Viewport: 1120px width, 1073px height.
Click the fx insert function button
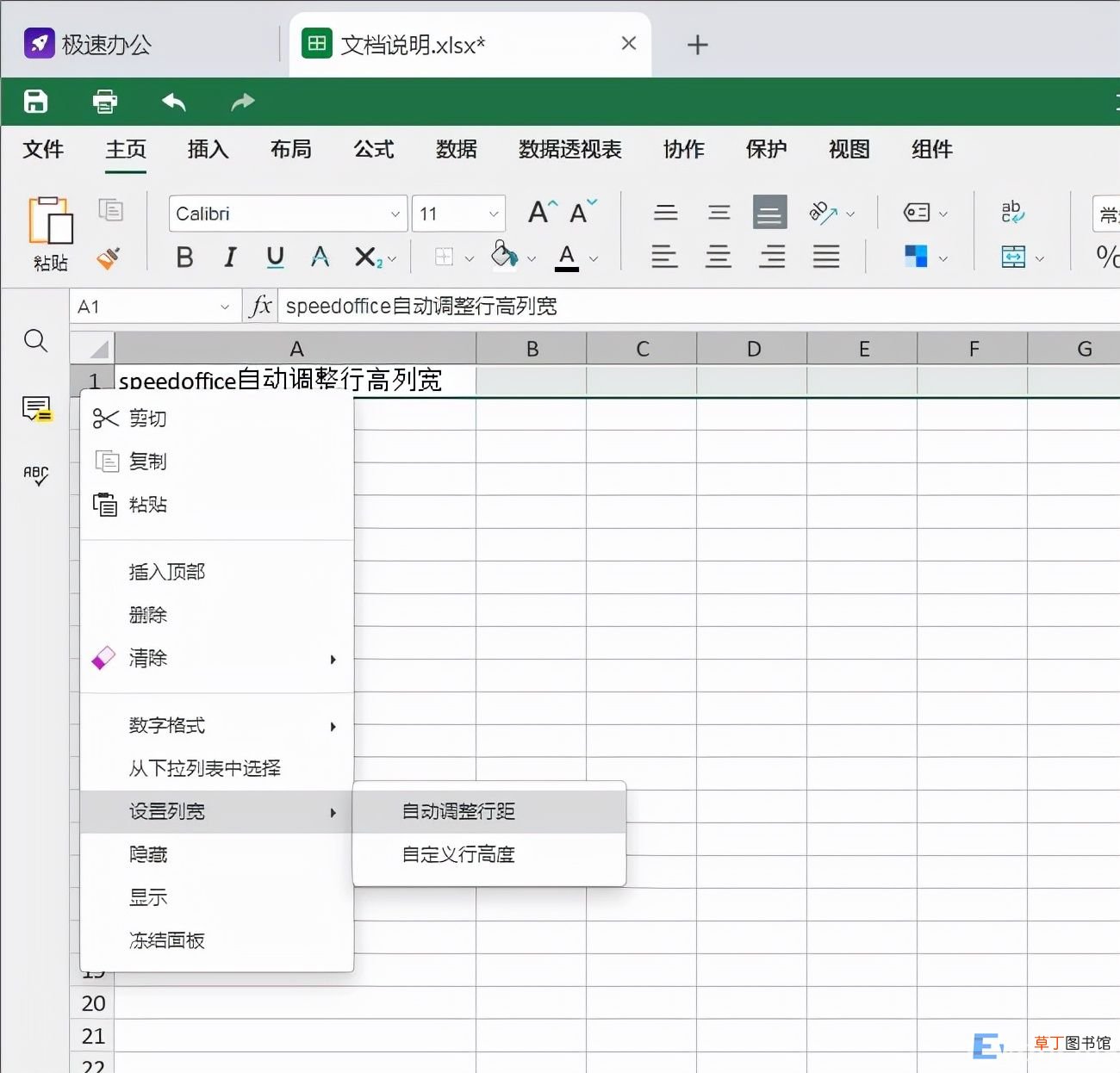tap(260, 306)
